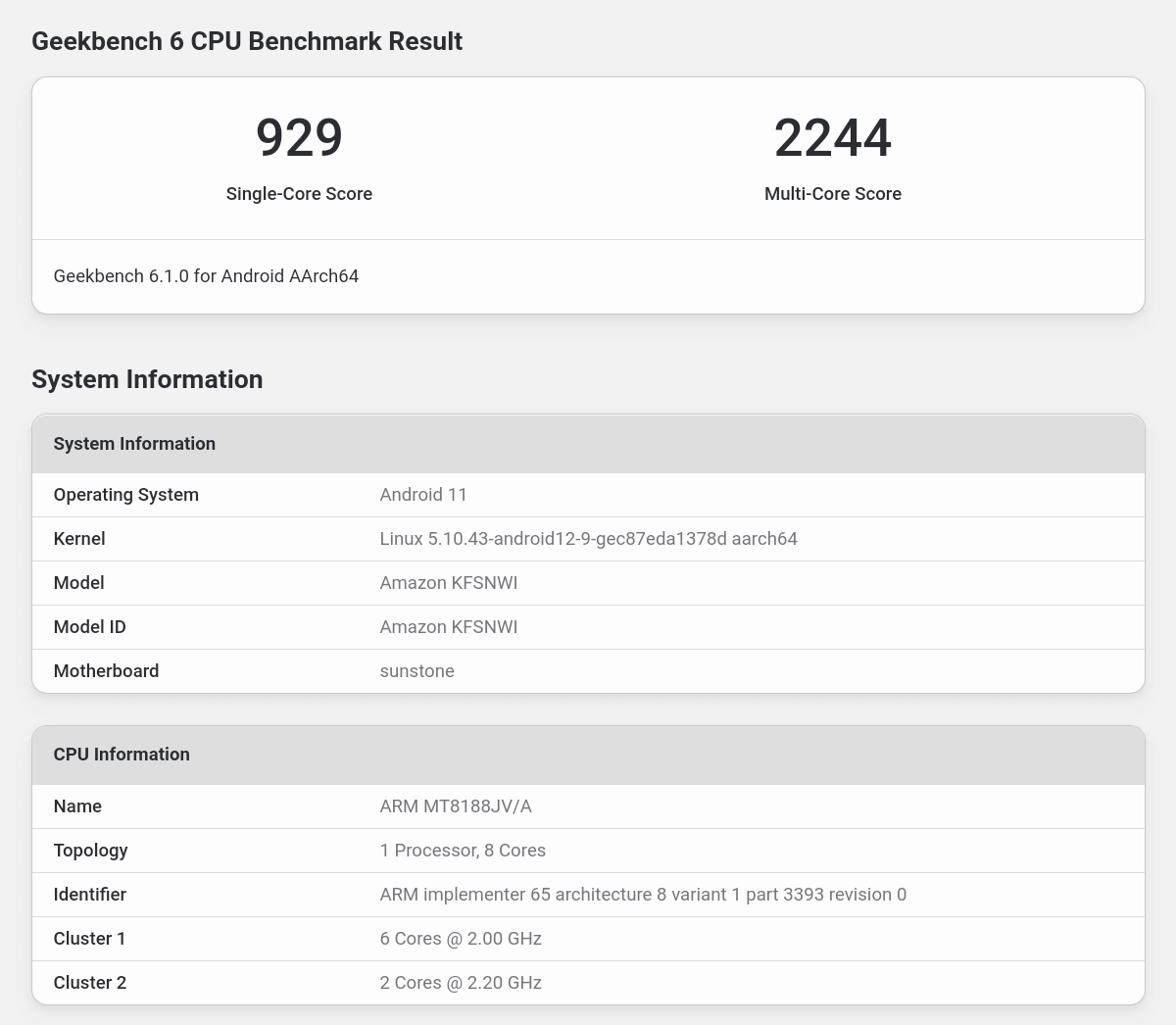The height and width of the screenshot is (1025, 1176).
Task: Click the Single-Core Score label
Action: pos(299,194)
